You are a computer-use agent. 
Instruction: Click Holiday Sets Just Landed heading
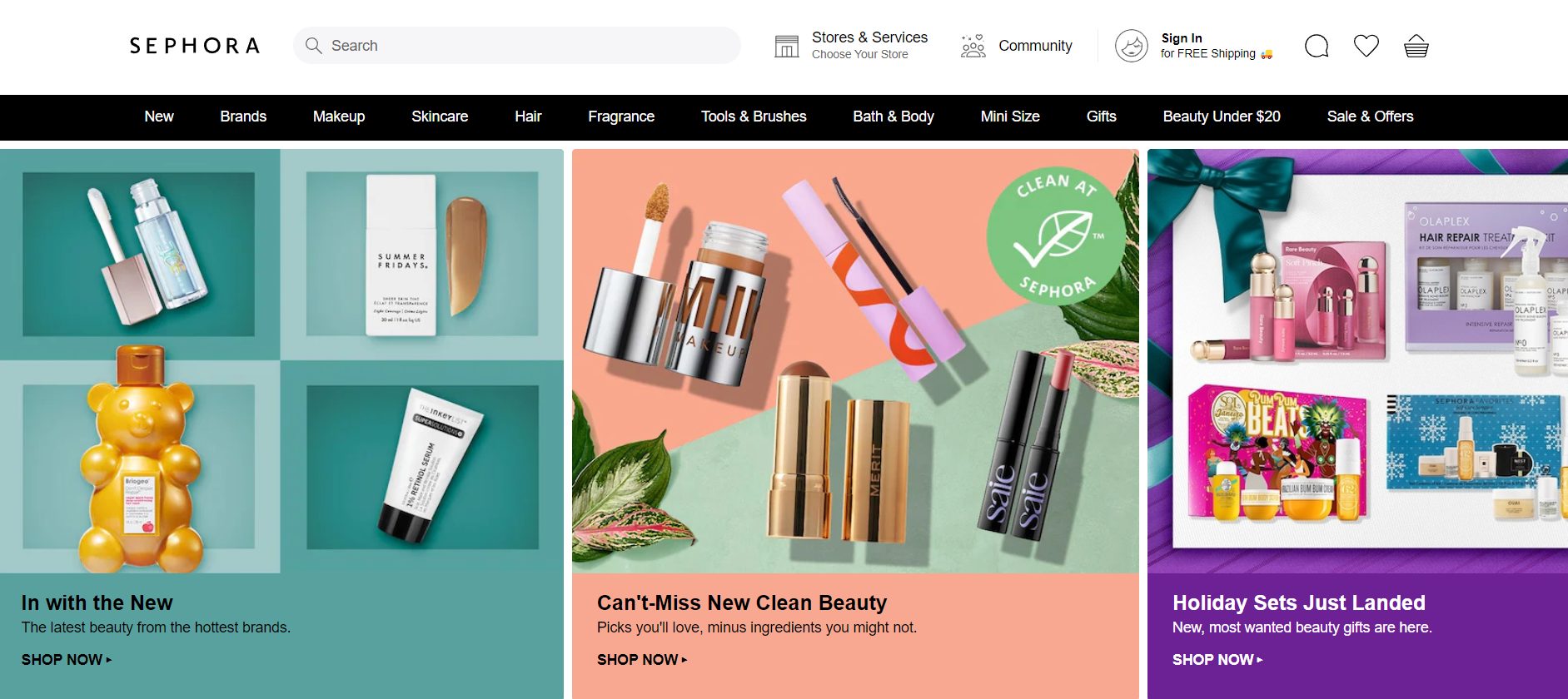point(1299,602)
